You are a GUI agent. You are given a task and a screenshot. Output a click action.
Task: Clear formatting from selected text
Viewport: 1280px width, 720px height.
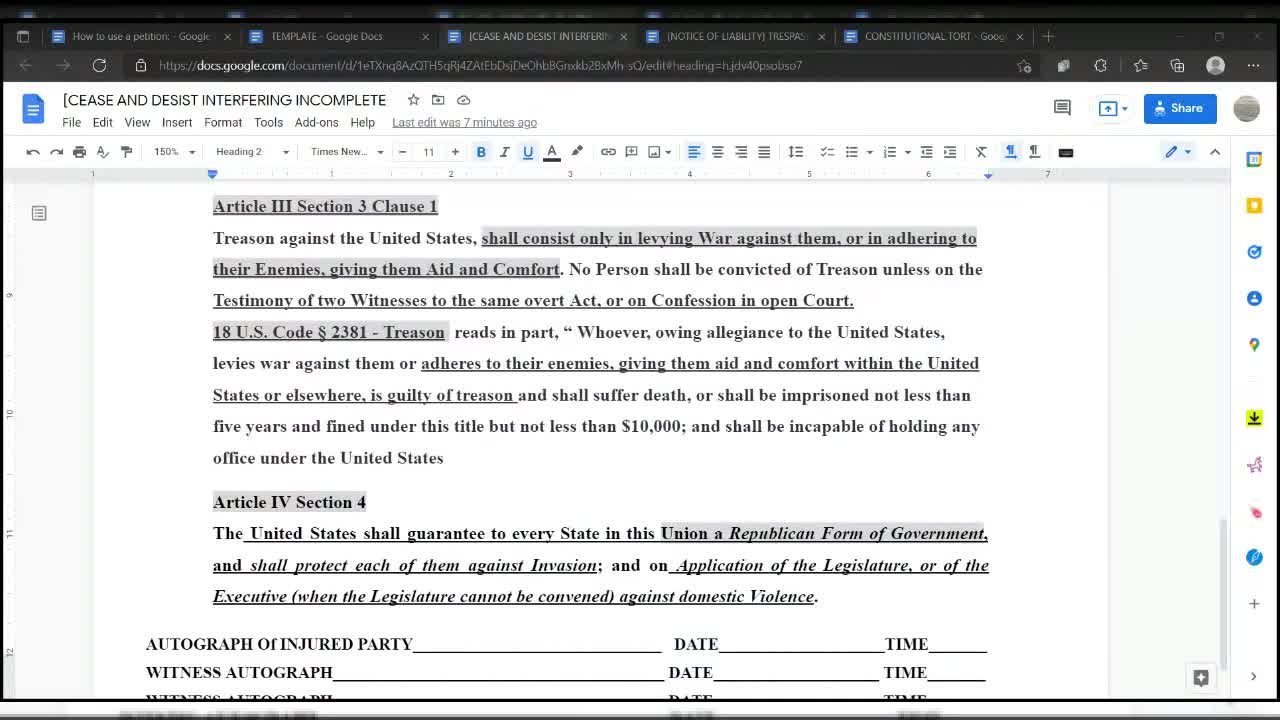tap(981, 152)
